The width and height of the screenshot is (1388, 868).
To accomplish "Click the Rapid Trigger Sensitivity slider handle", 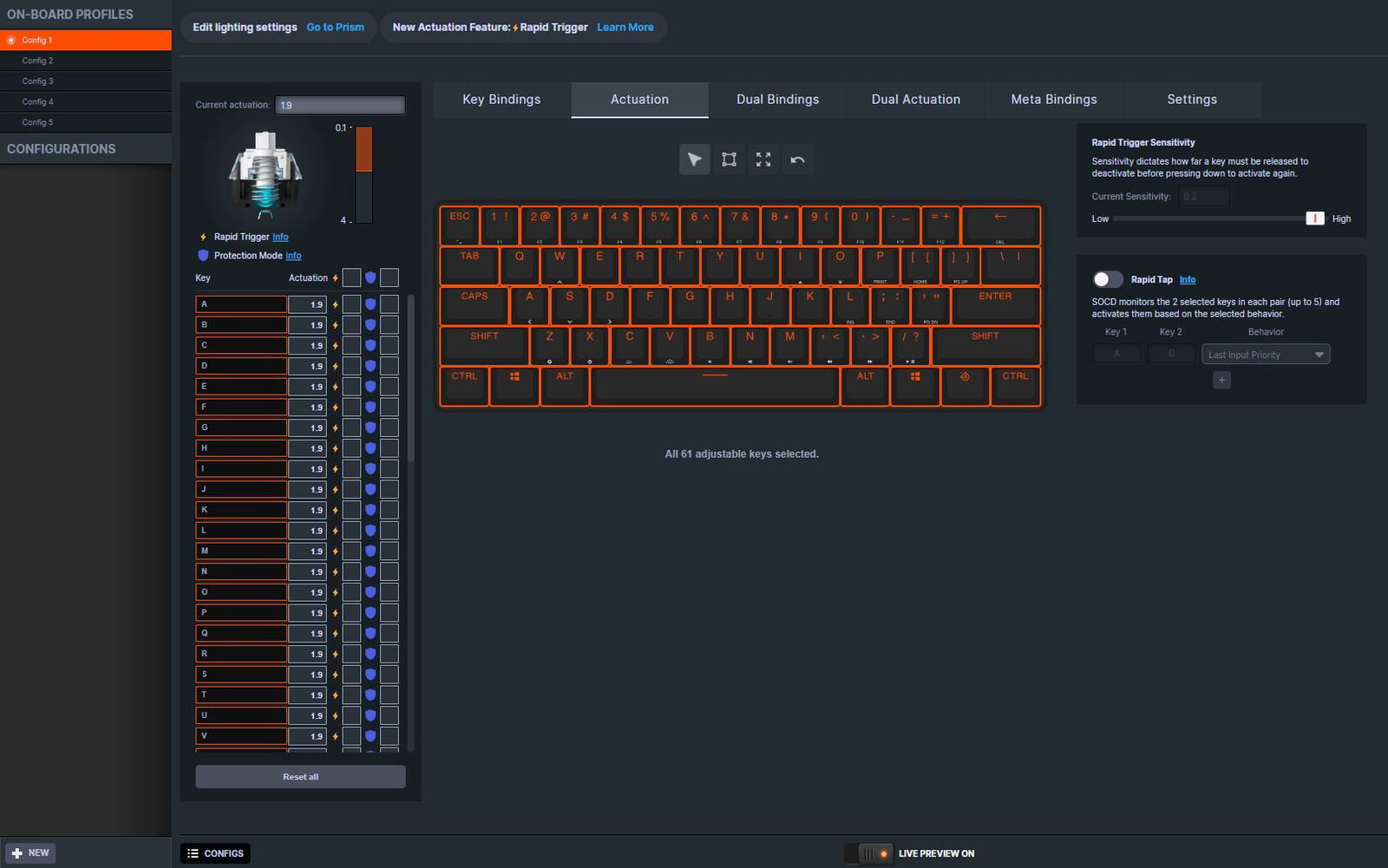I will [1314, 219].
